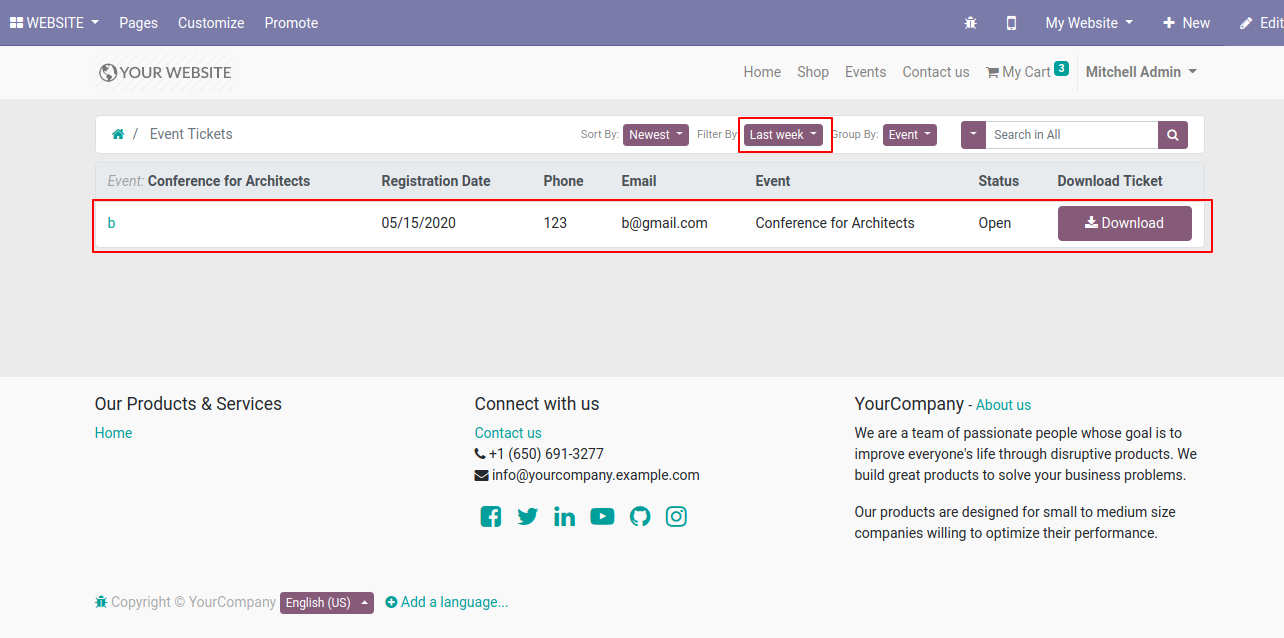The image size is (1284, 638).
Task: Open the Pages menu
Action: (138, 22)
